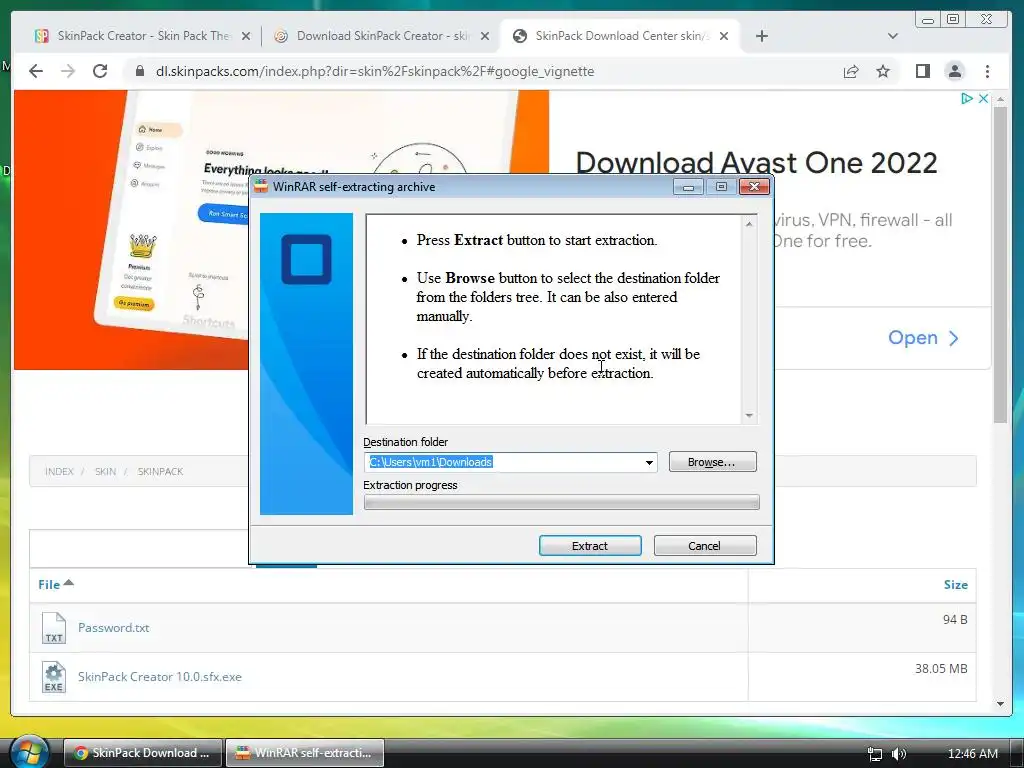Minimize the WinRAR self-extracting archive dialog
1024x768 pixels.
pyautogui.click(x=688, y=187)
